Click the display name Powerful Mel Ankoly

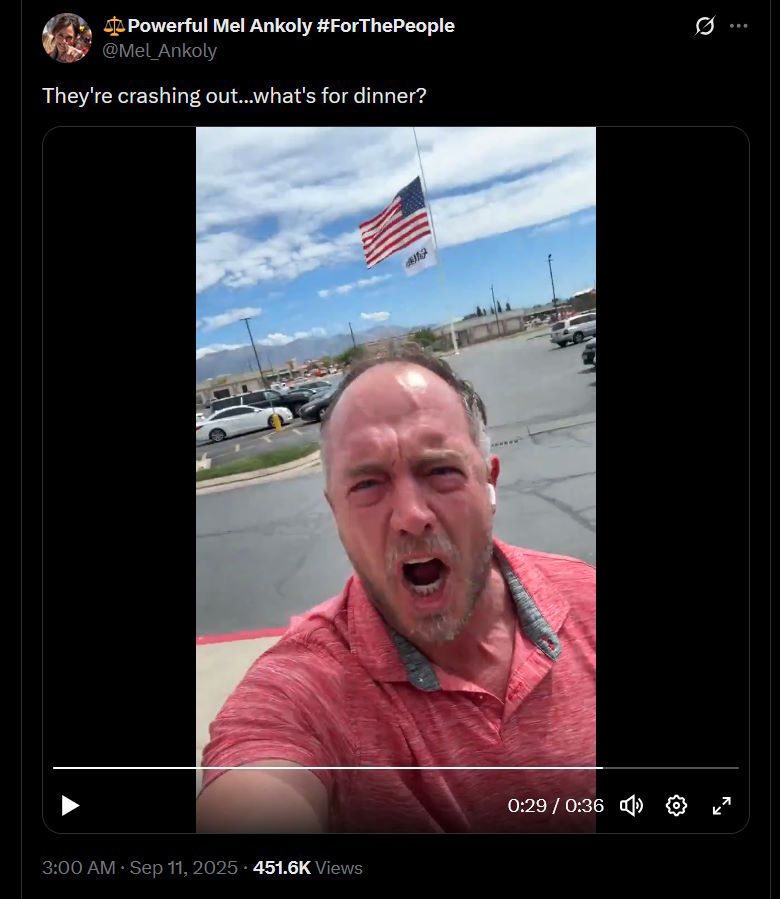[220, 26]
